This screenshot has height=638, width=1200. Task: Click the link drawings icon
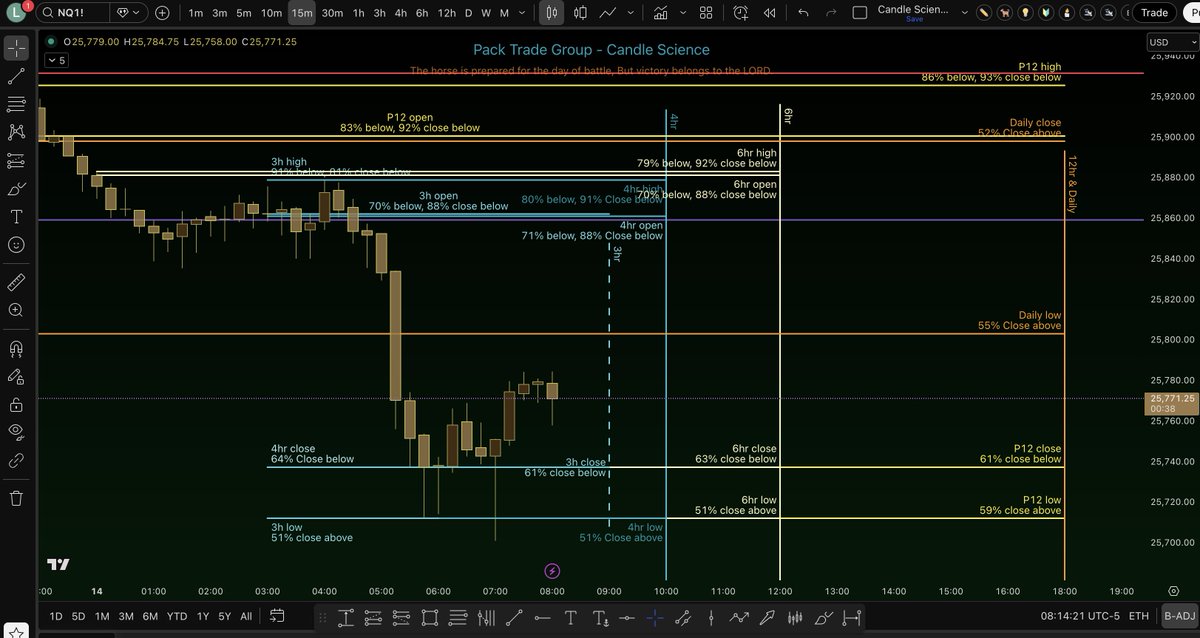pos(16,461)
